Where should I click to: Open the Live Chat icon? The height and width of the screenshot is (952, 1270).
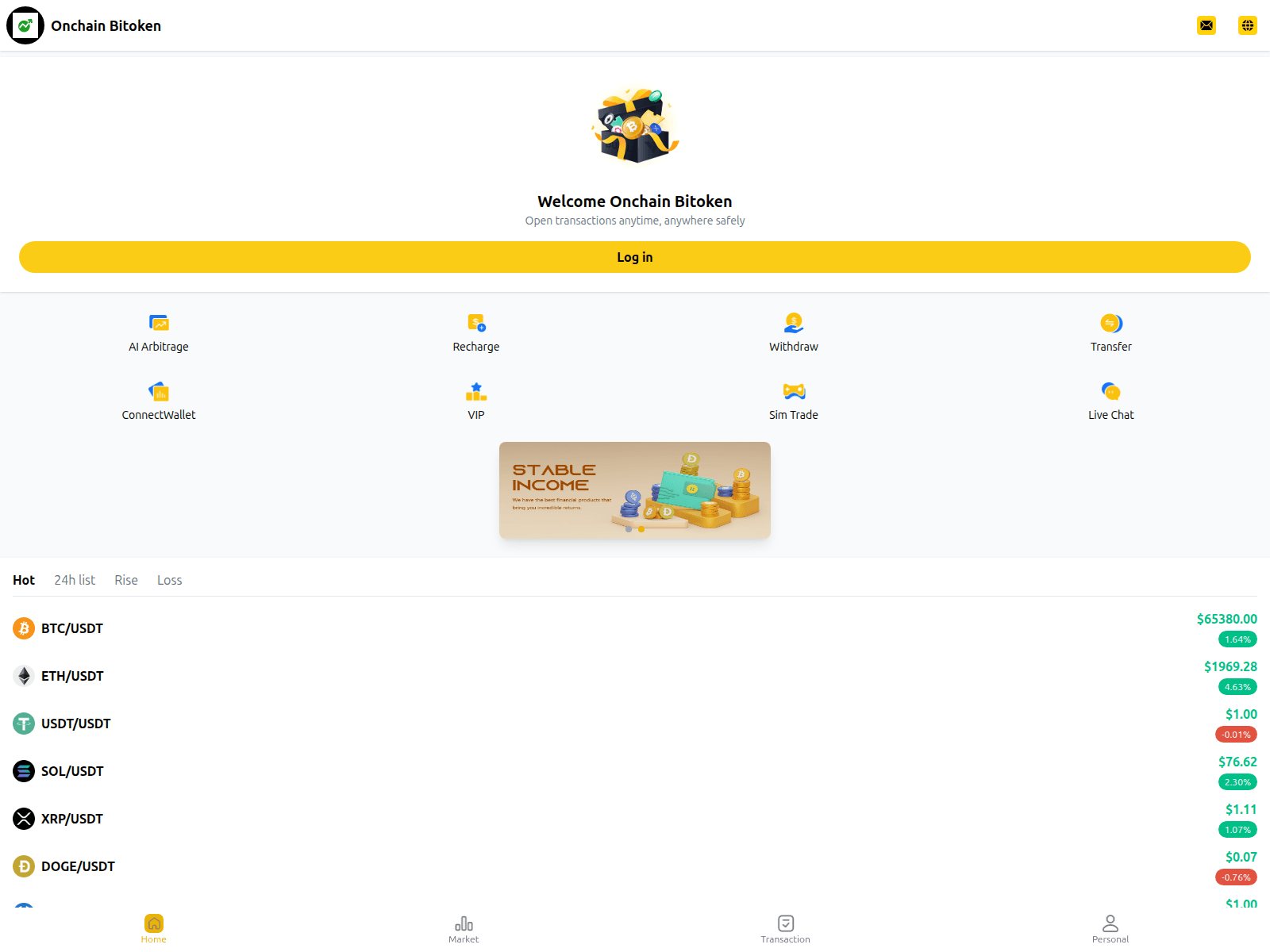pyautogui.click(x=1111, y=391)
